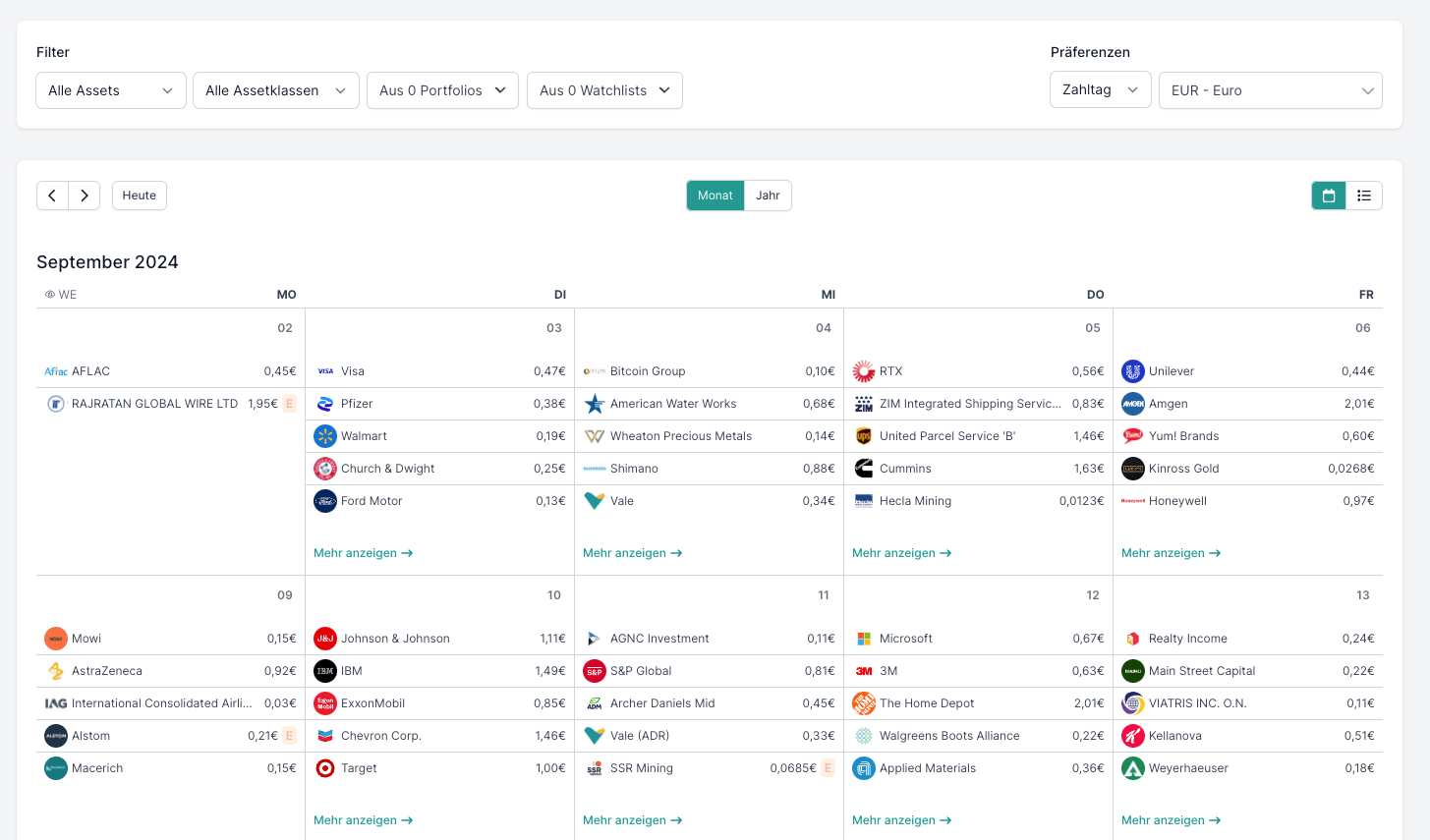Click the Unilever logo icon
The width and height of the screenshot is (1430, 840).
[x=1133, y=371]
